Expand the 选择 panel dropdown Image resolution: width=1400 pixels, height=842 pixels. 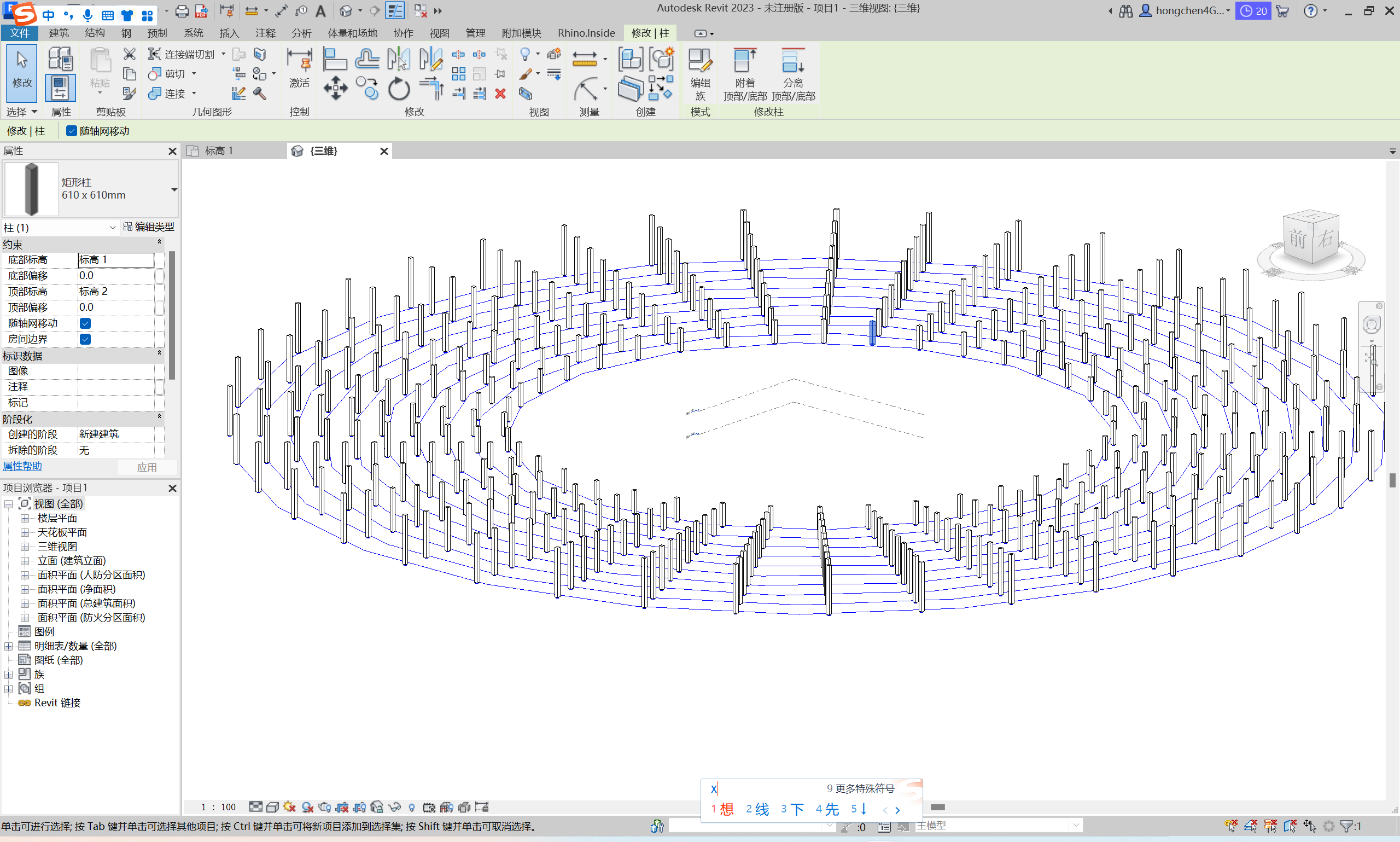[x=34, y=112]
